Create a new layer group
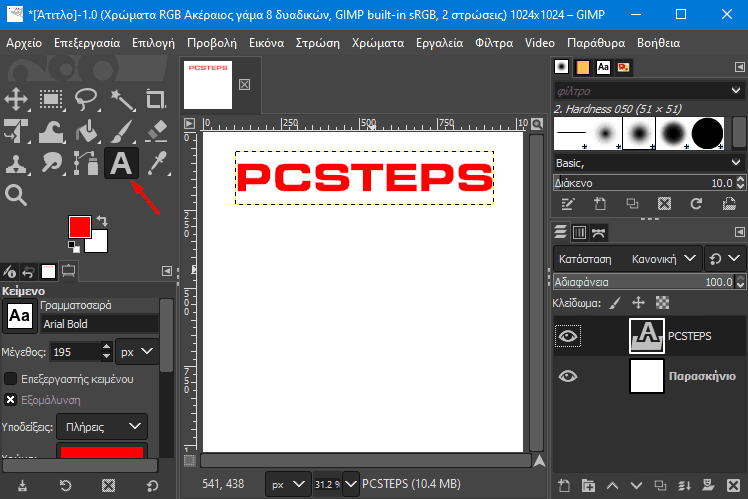This screenshot has height=499, width=748. (x=588, y=486)
